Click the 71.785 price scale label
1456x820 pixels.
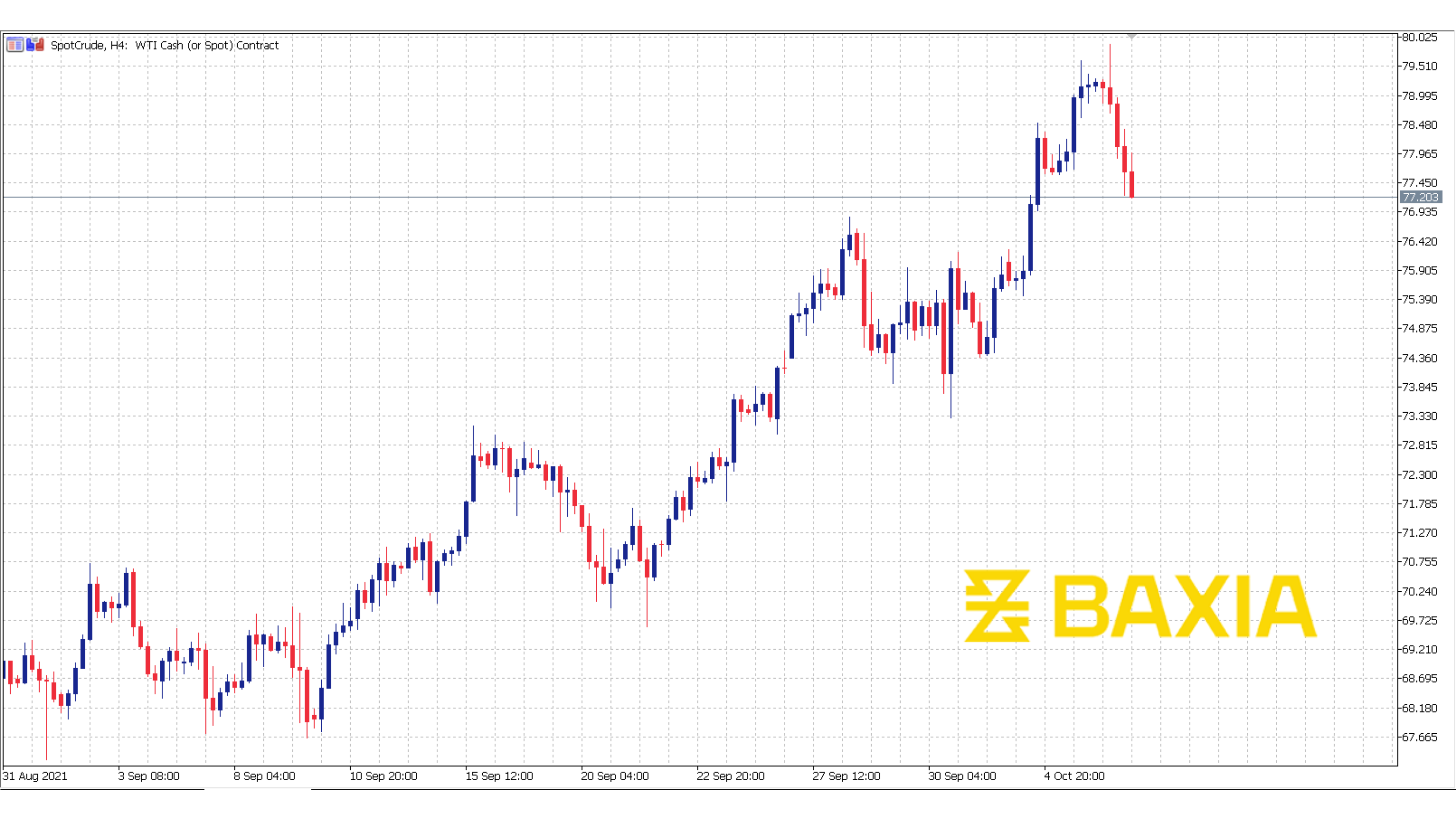(x=1419, y=503)
